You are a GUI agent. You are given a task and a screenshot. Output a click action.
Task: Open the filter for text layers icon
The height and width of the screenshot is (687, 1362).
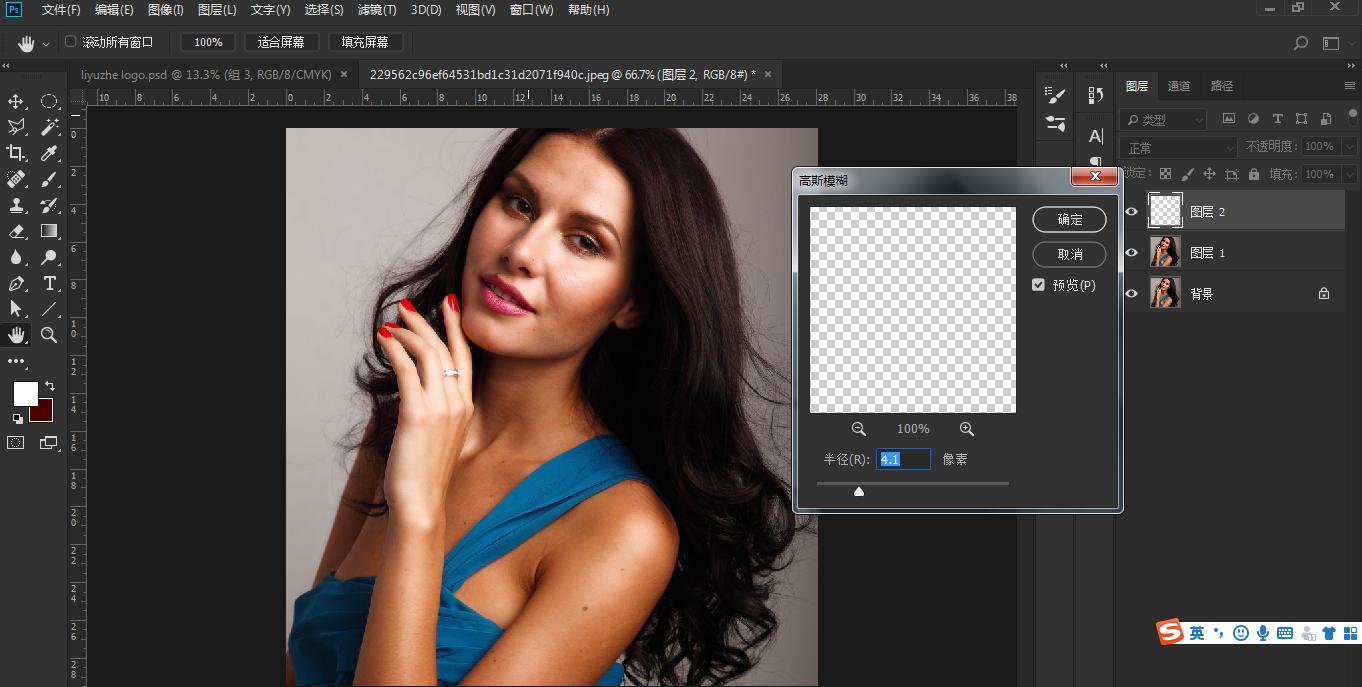point(1276,119)
